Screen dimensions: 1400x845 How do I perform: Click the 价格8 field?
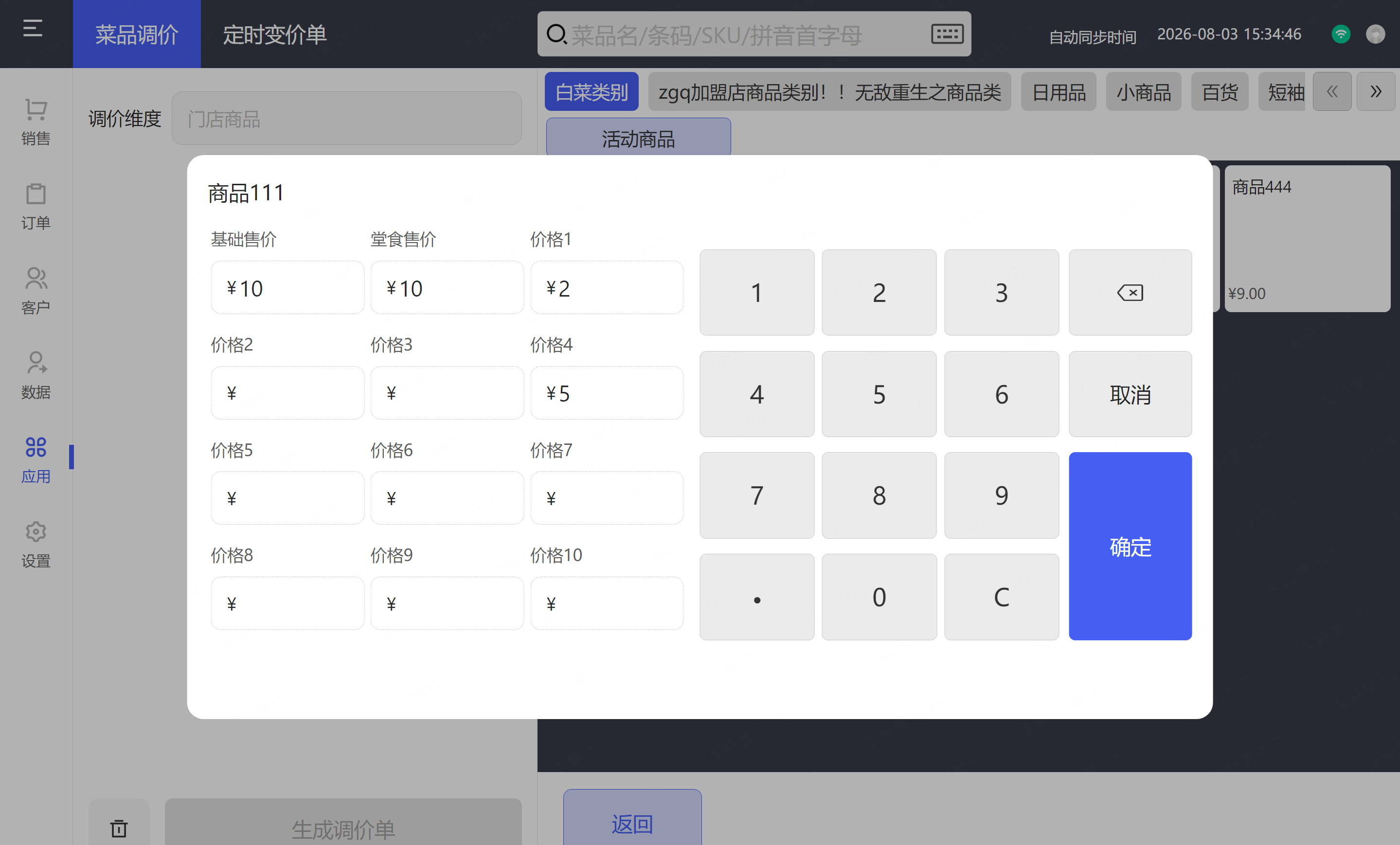287,603
